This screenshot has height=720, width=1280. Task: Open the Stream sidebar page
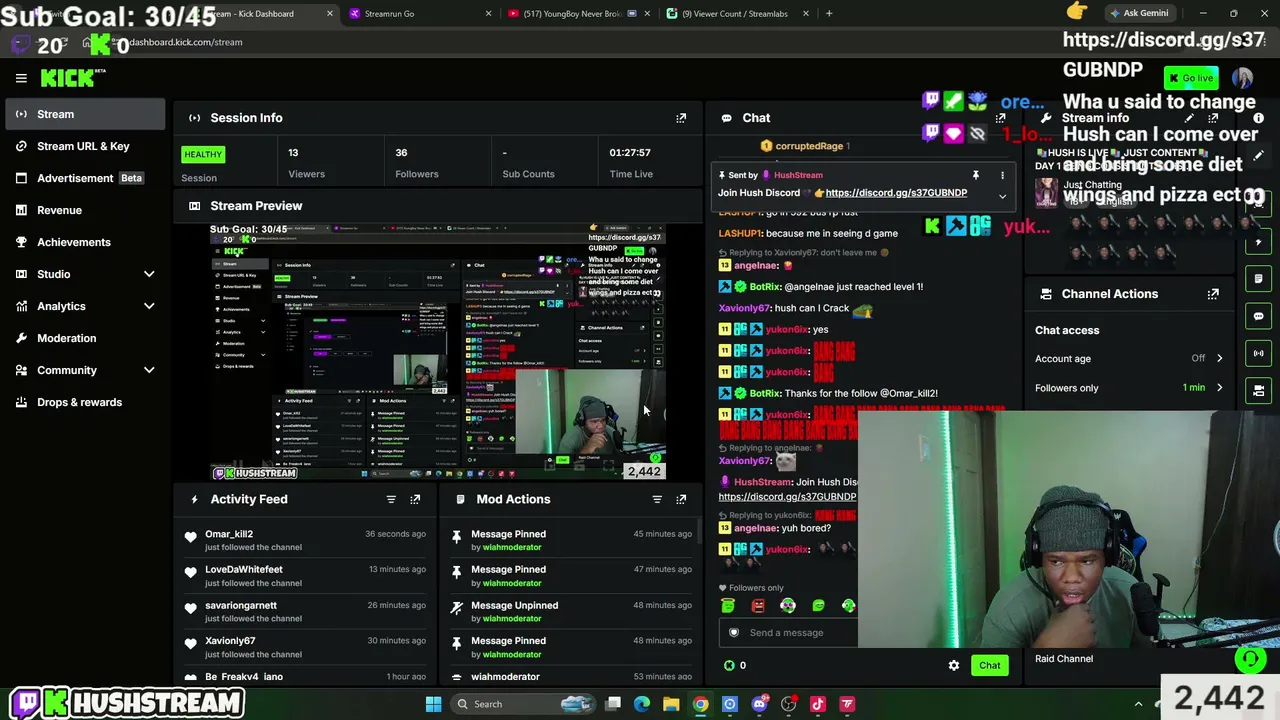(85, 114)
